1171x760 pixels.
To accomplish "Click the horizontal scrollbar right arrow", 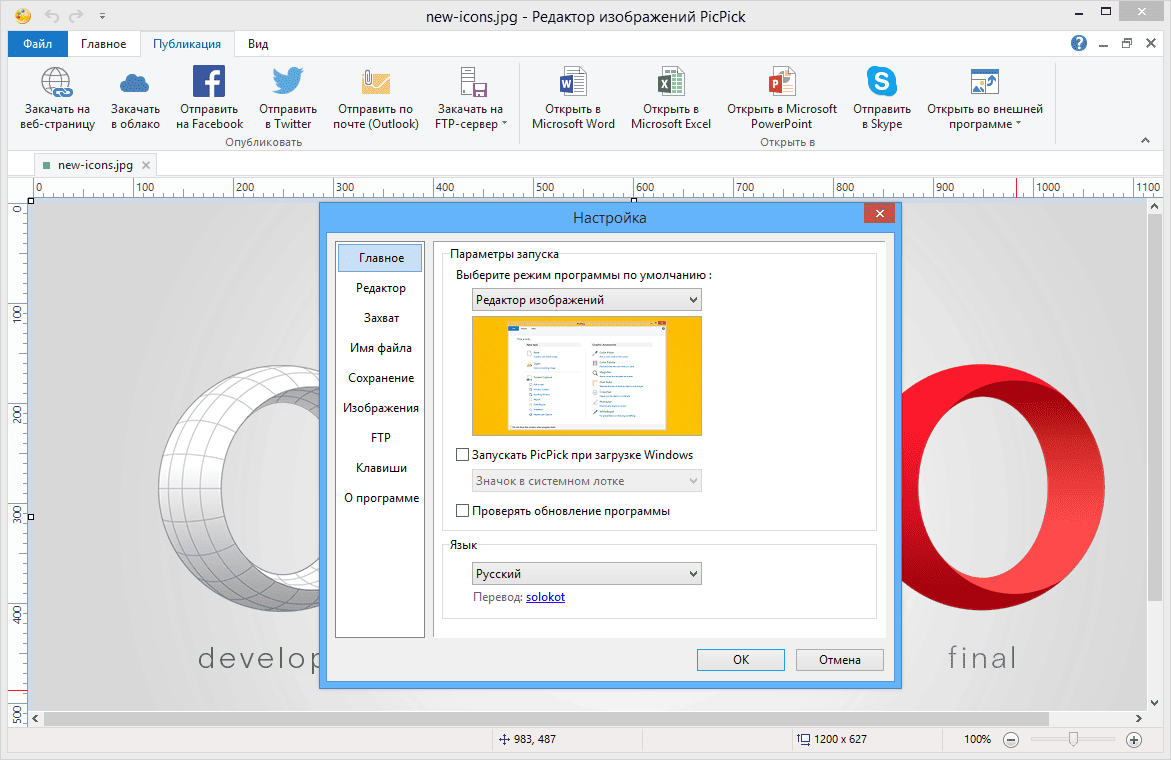I will point(1138,718).
